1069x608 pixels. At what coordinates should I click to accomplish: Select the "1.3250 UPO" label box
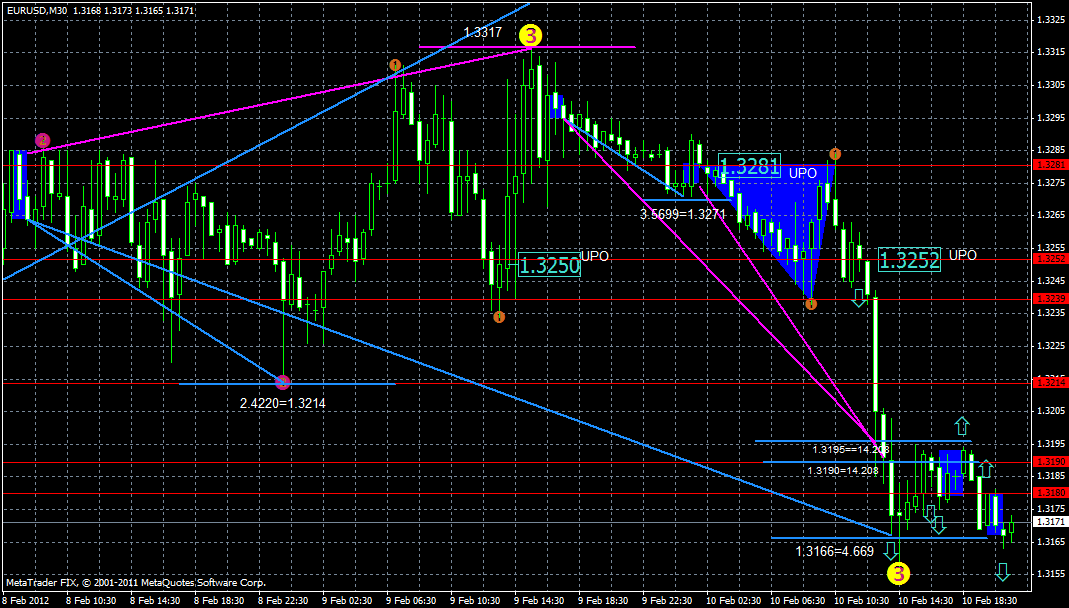click(551, 266)
